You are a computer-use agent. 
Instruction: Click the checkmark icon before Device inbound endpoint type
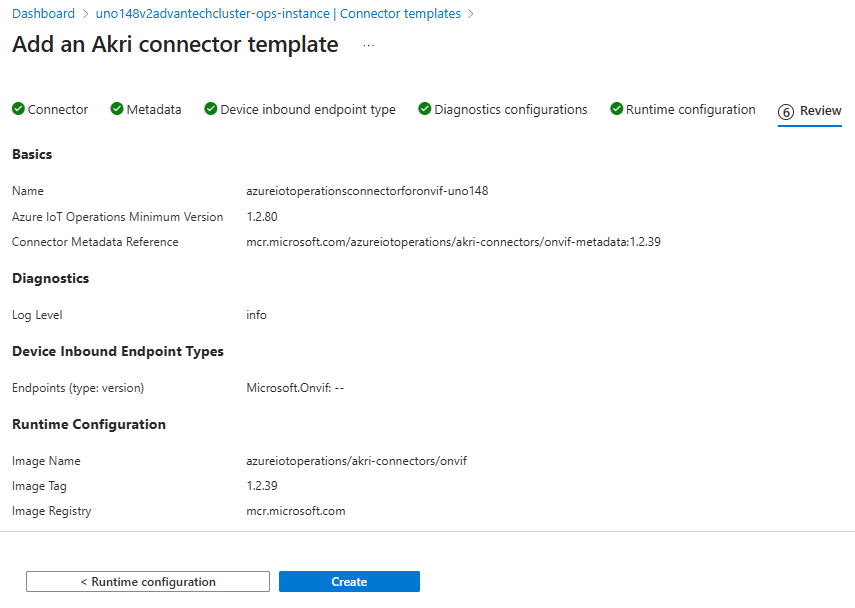click(211, 110)
